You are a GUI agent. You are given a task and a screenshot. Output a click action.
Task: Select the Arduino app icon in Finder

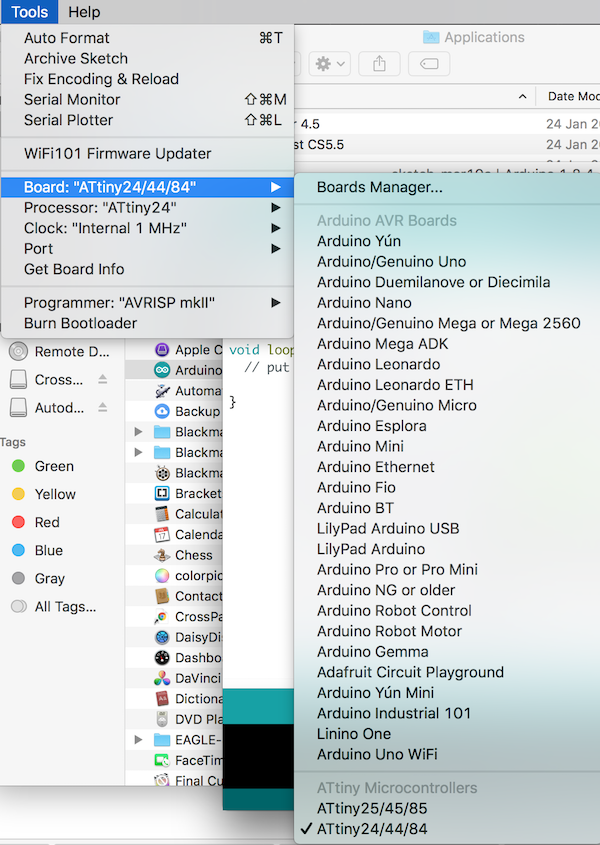pyautogui.click(x=162, y=370)
